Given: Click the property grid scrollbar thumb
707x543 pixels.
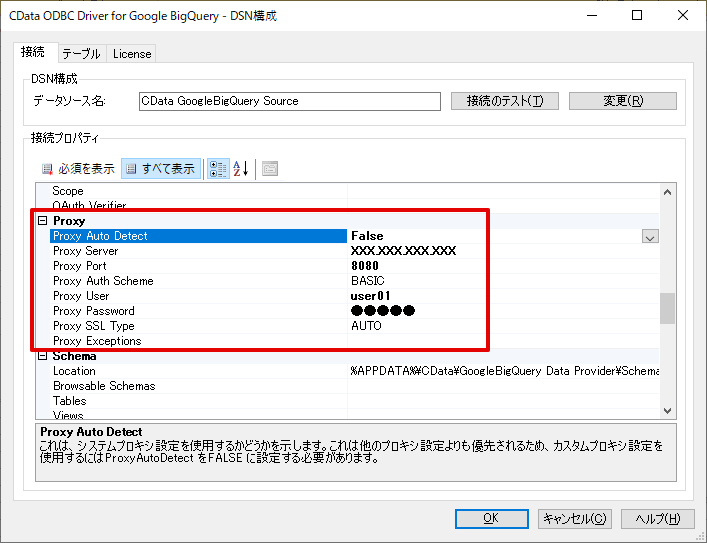Looking at the screenshot, I should (x=667, y=308).
